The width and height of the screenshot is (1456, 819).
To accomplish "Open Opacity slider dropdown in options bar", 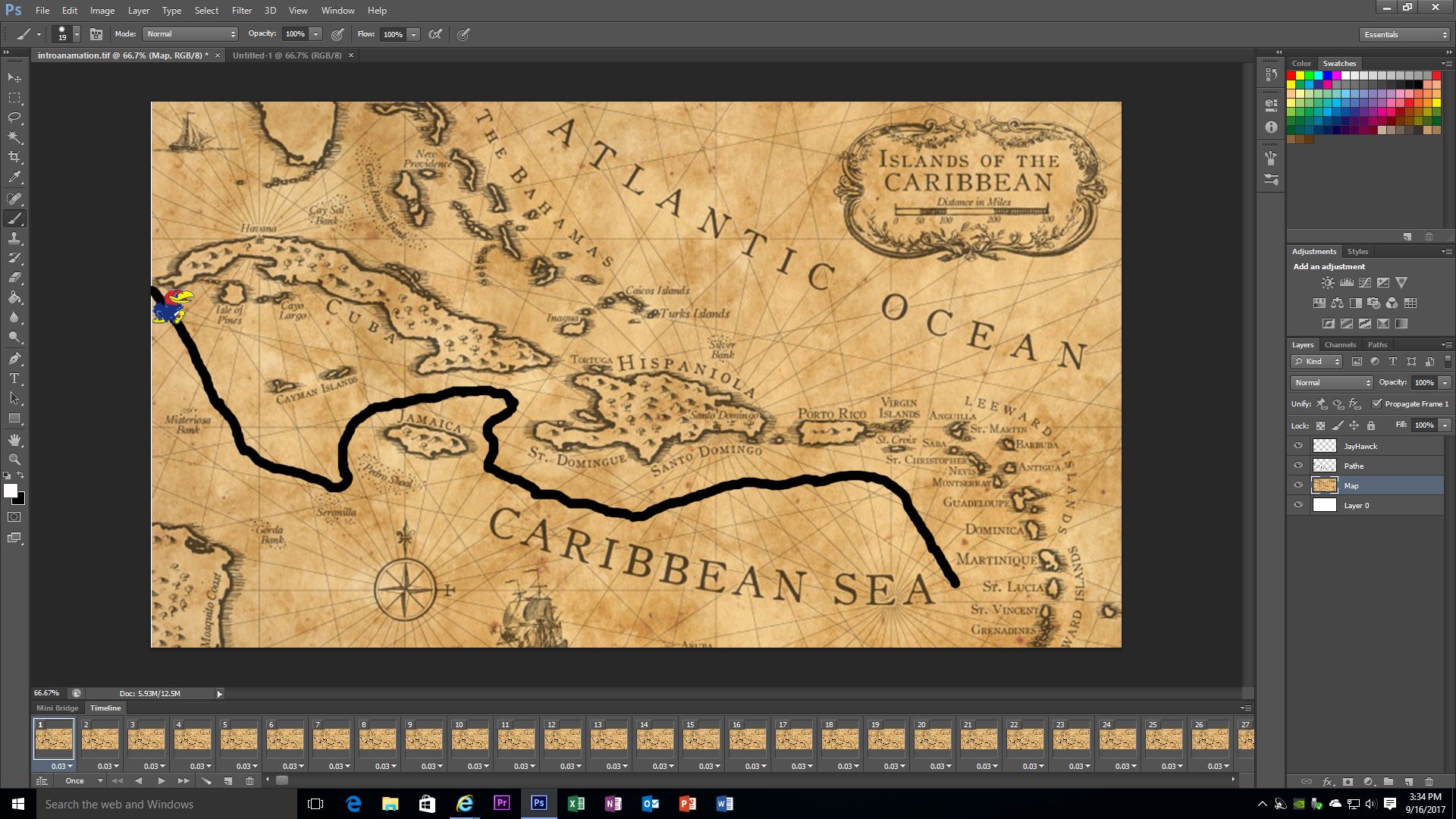I will [315, 34].
